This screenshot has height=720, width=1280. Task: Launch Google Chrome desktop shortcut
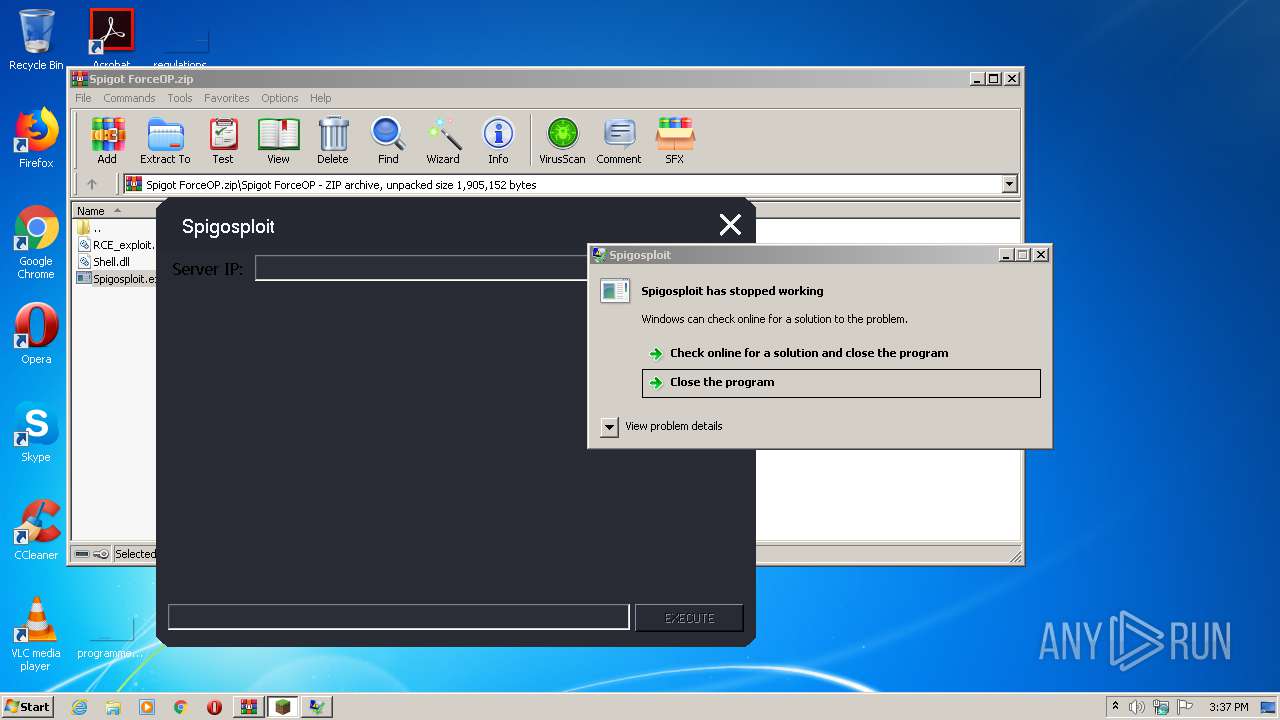pyautogui.click(x=36, y=243)
